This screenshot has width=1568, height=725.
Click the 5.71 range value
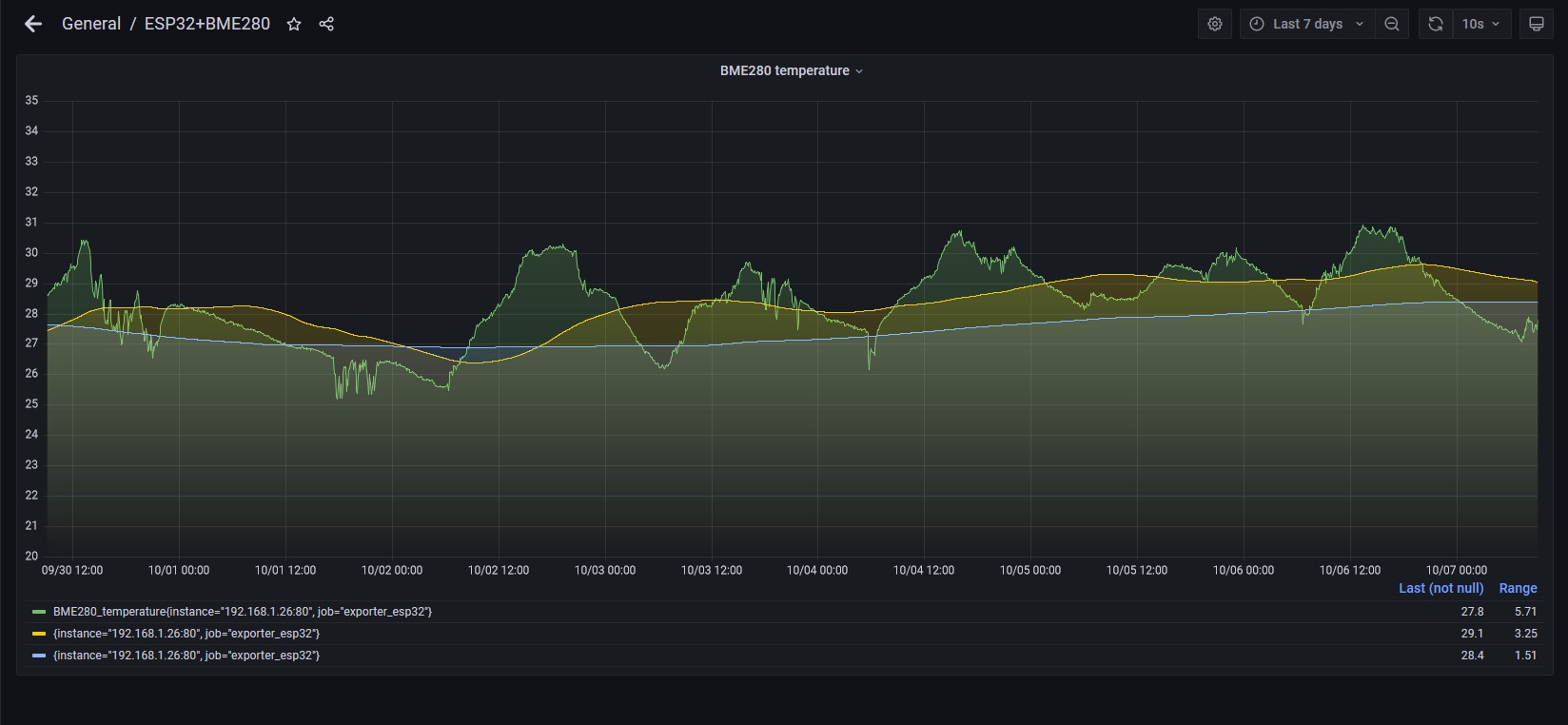point(1525,612)
